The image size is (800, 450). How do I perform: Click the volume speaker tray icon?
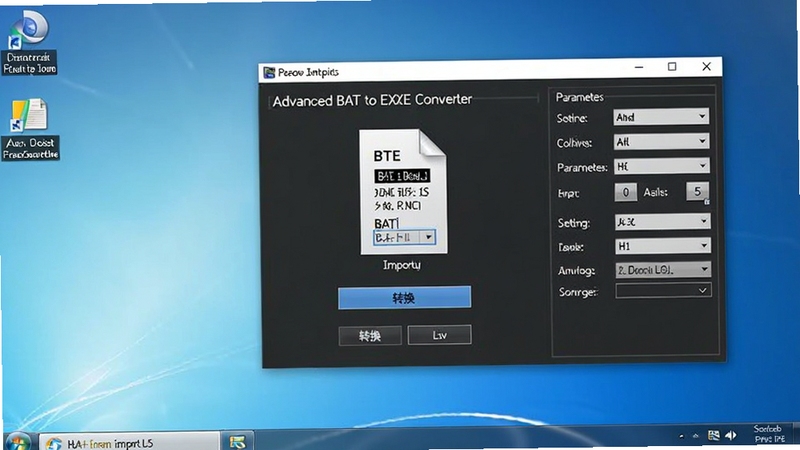tap(731, 435)
